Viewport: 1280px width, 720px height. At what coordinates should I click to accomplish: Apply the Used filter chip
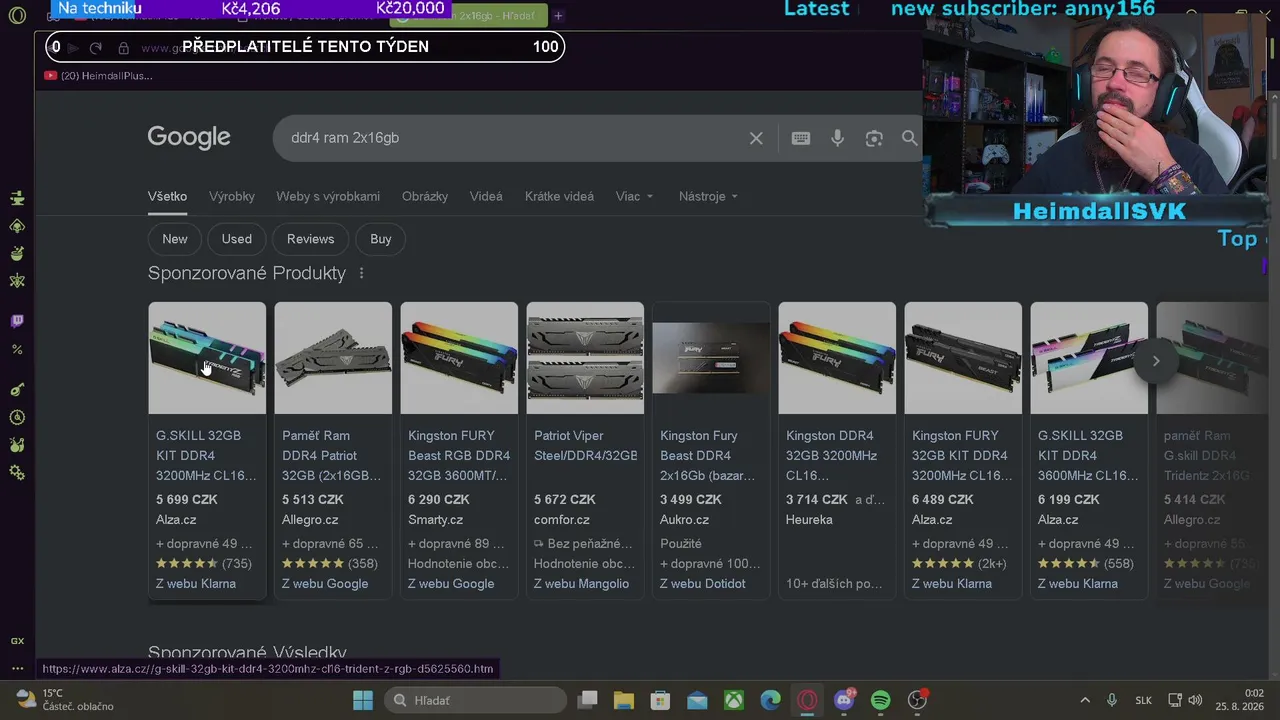click(x=237, y=239)
